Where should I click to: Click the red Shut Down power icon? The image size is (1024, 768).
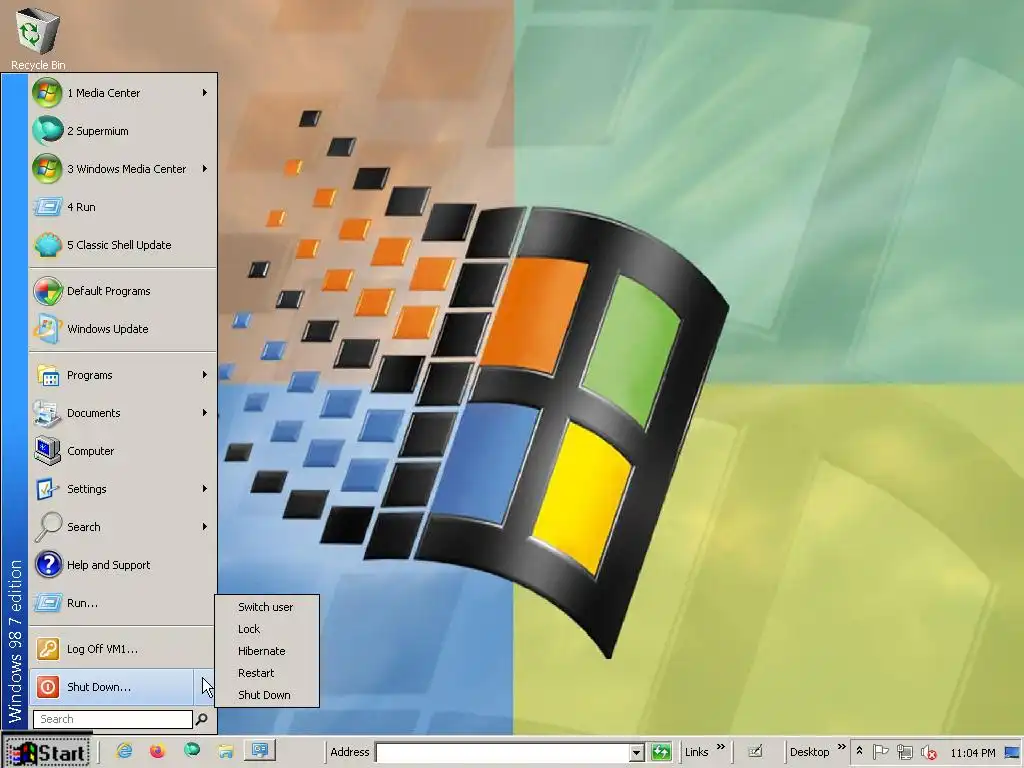(48, 686)
